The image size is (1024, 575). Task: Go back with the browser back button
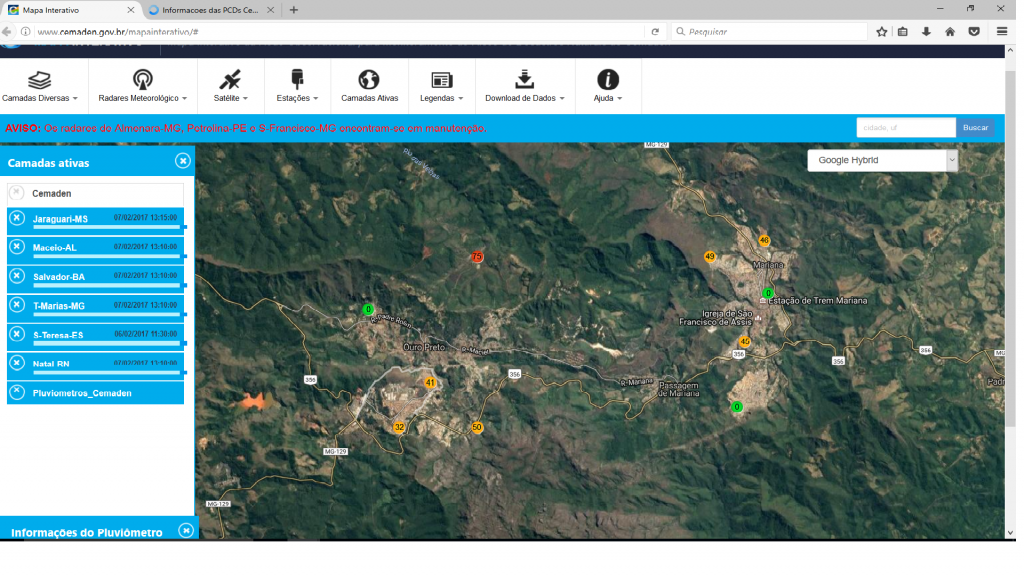(7, 31)
